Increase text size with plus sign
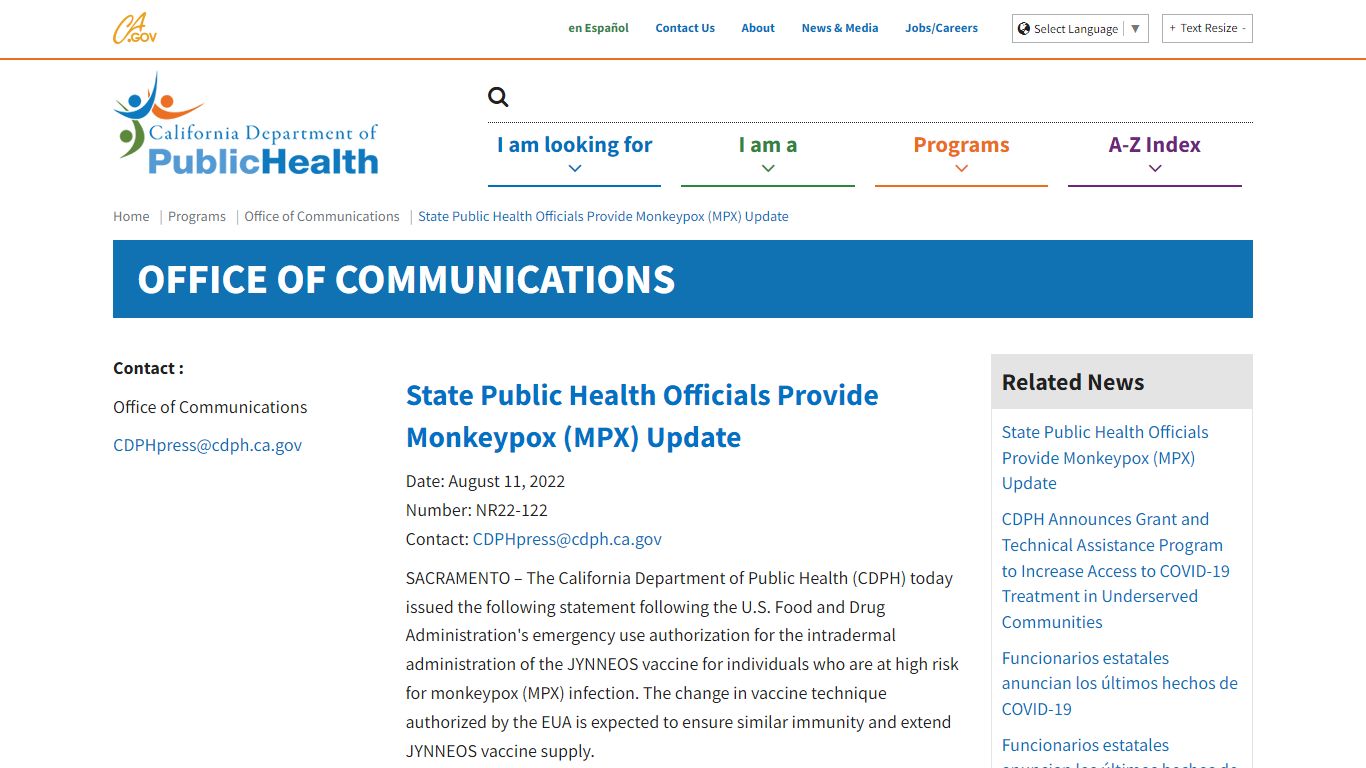Image resolution: width=1366 pixels, height=768 pixels. (x=1173, y=28)
